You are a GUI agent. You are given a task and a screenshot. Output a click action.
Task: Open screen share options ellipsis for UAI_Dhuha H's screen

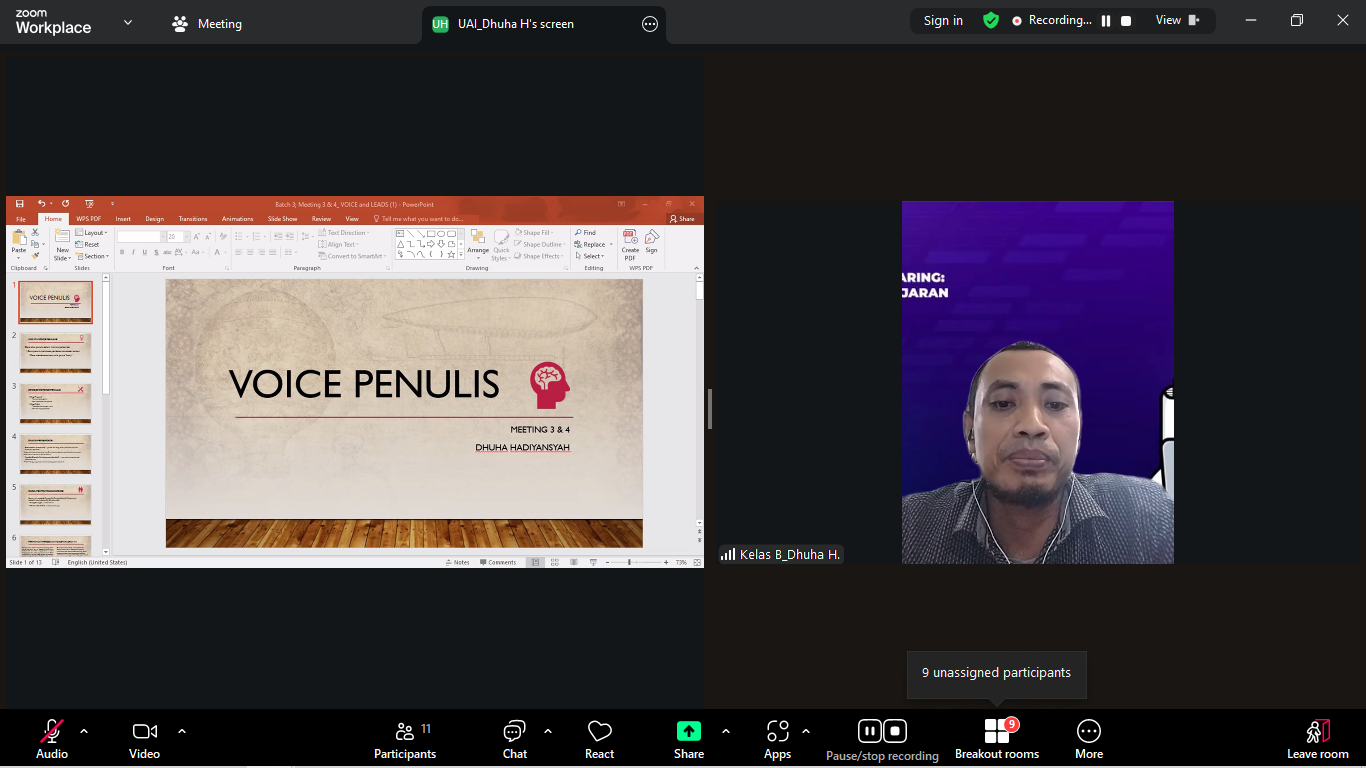650,24
